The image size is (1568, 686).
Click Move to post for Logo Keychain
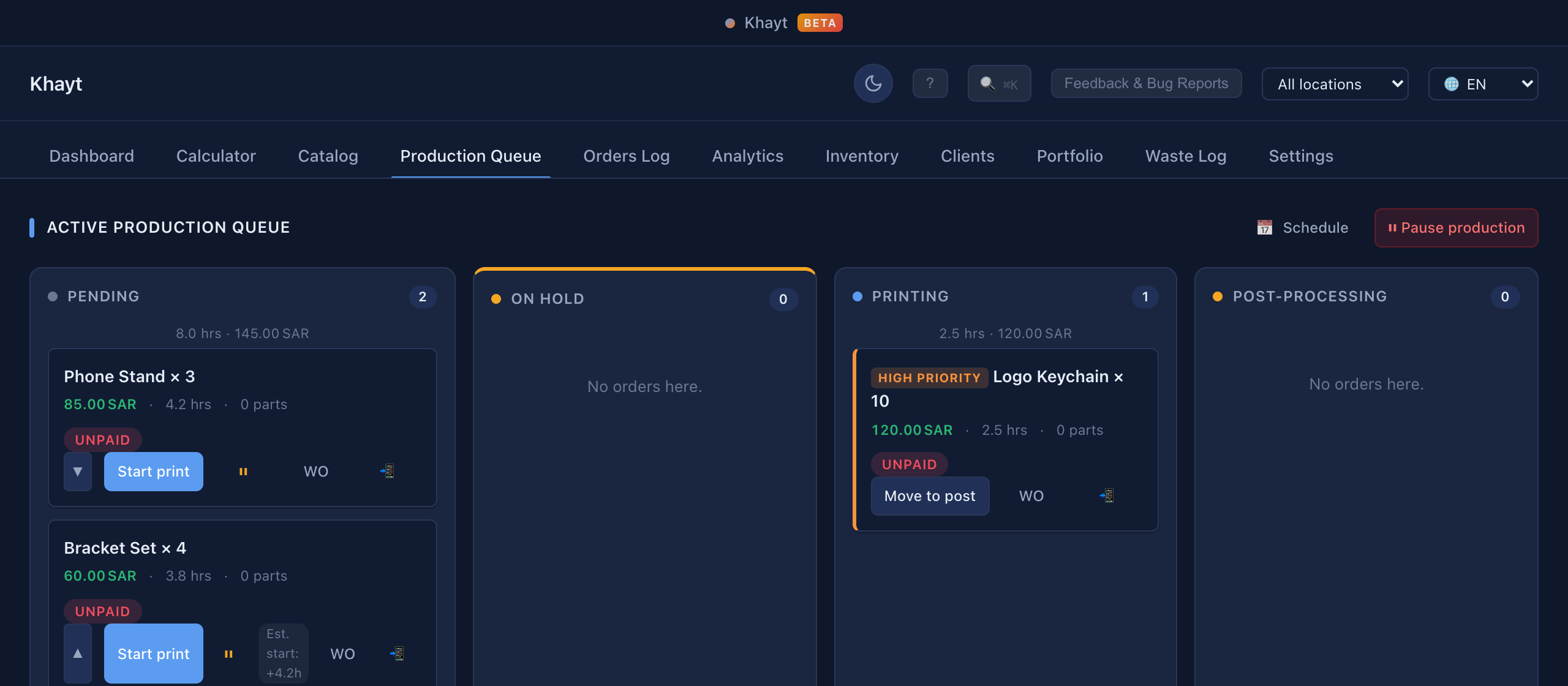coord(930,496)
